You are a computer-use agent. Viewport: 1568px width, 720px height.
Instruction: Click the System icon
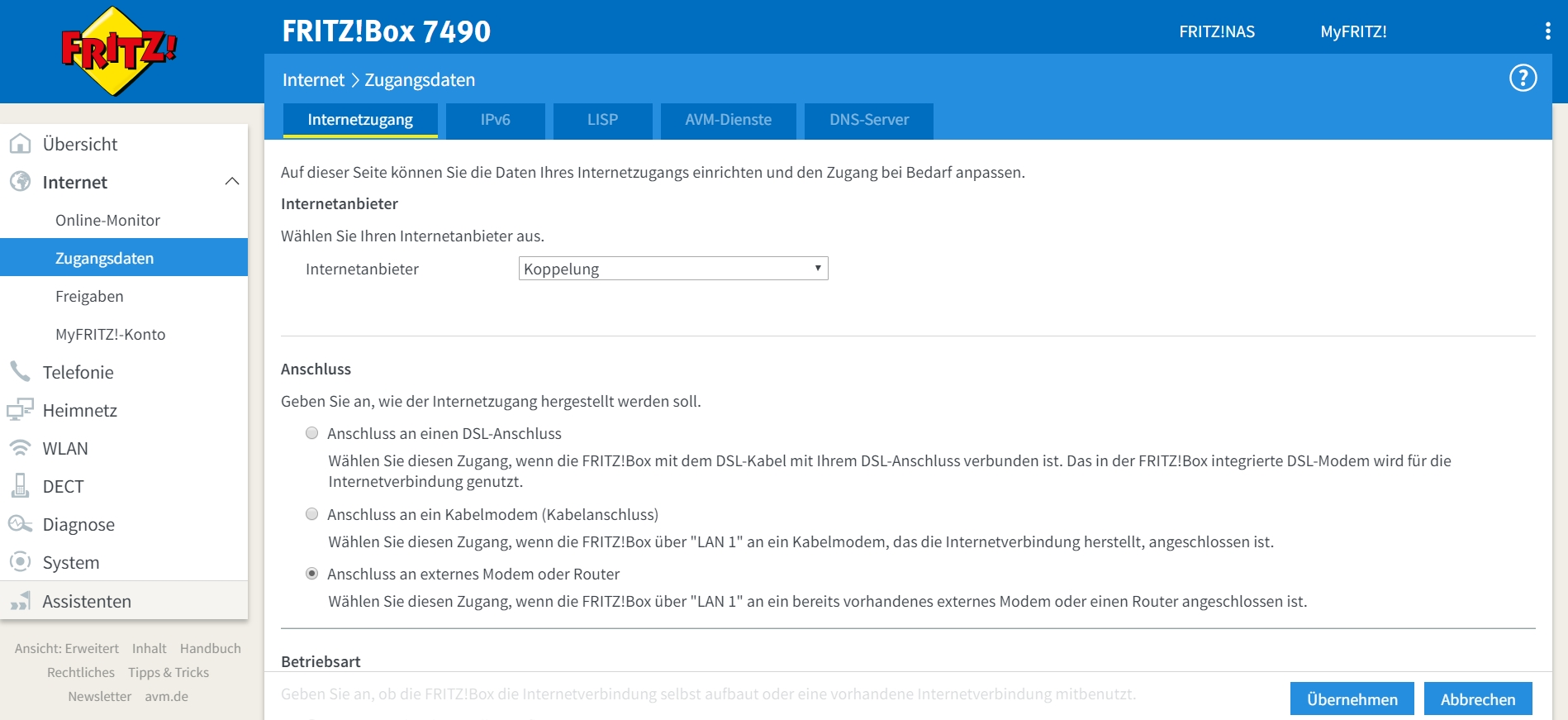point(20,562)
